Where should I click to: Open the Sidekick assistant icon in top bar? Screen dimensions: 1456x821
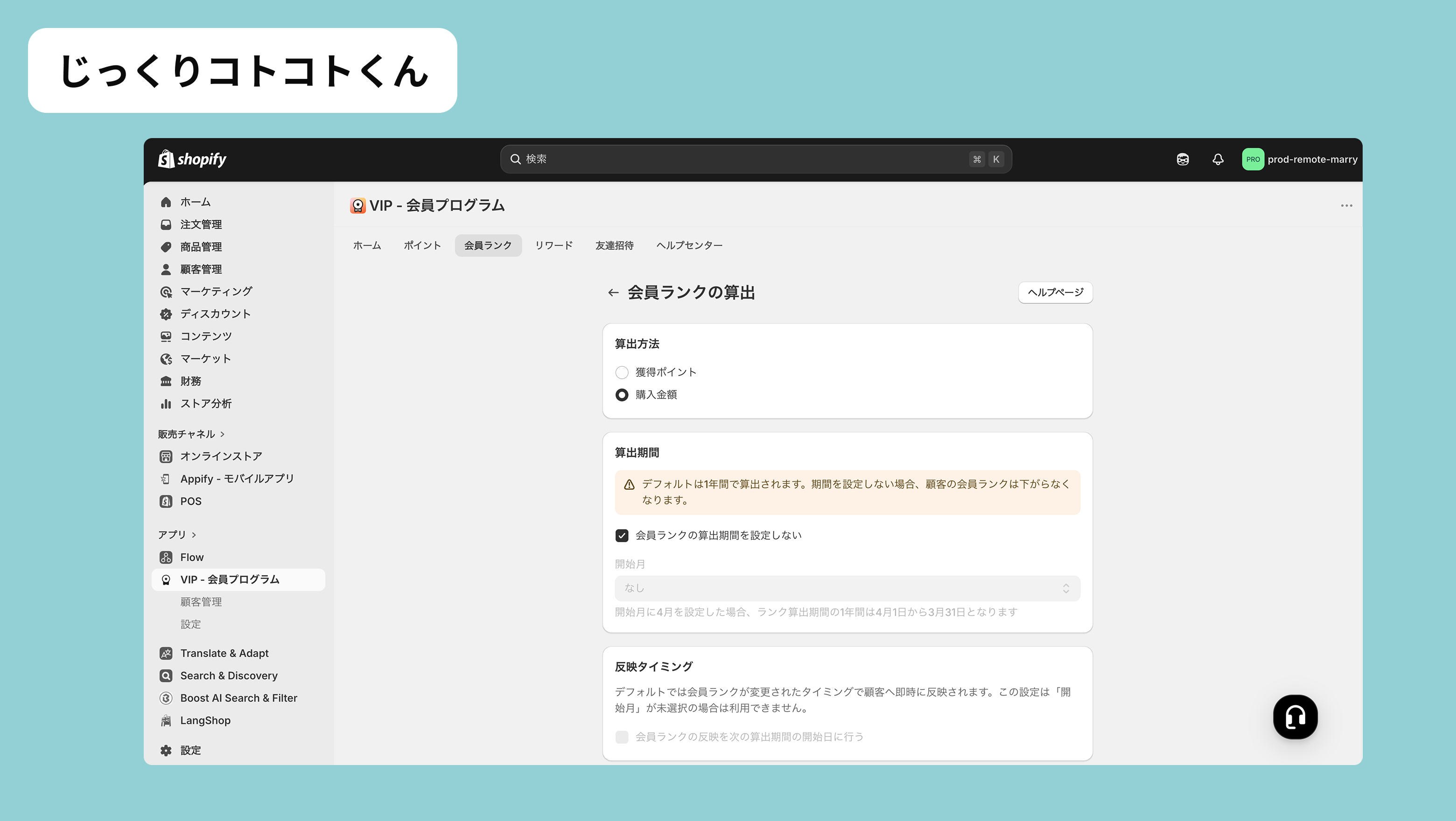(x=1183, y=160)
